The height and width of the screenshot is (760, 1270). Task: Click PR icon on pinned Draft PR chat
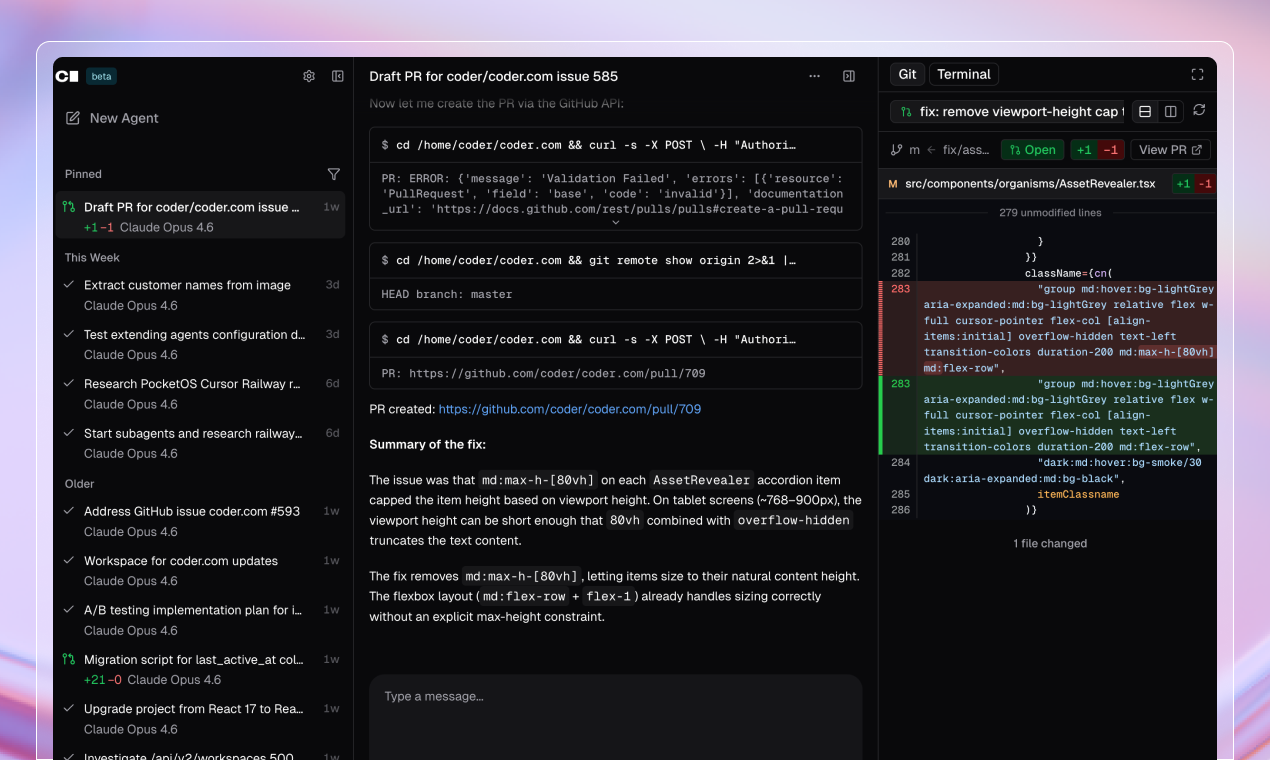[69, 207]
